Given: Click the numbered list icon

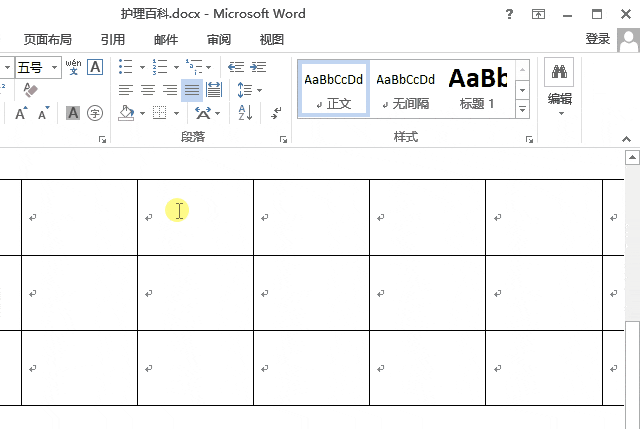Looking at the screenshot, I should 160,67.
